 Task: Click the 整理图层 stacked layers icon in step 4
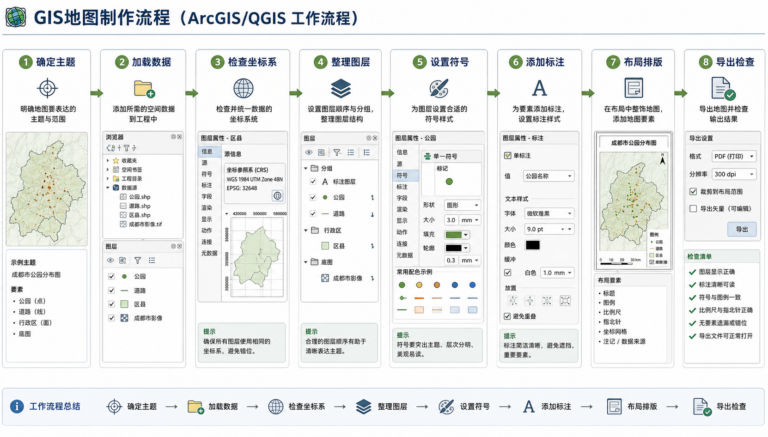[340, 89]
